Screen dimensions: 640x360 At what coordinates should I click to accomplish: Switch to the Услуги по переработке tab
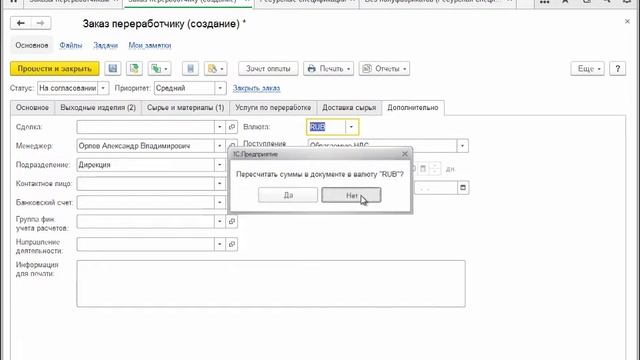[x=273, y=108]
